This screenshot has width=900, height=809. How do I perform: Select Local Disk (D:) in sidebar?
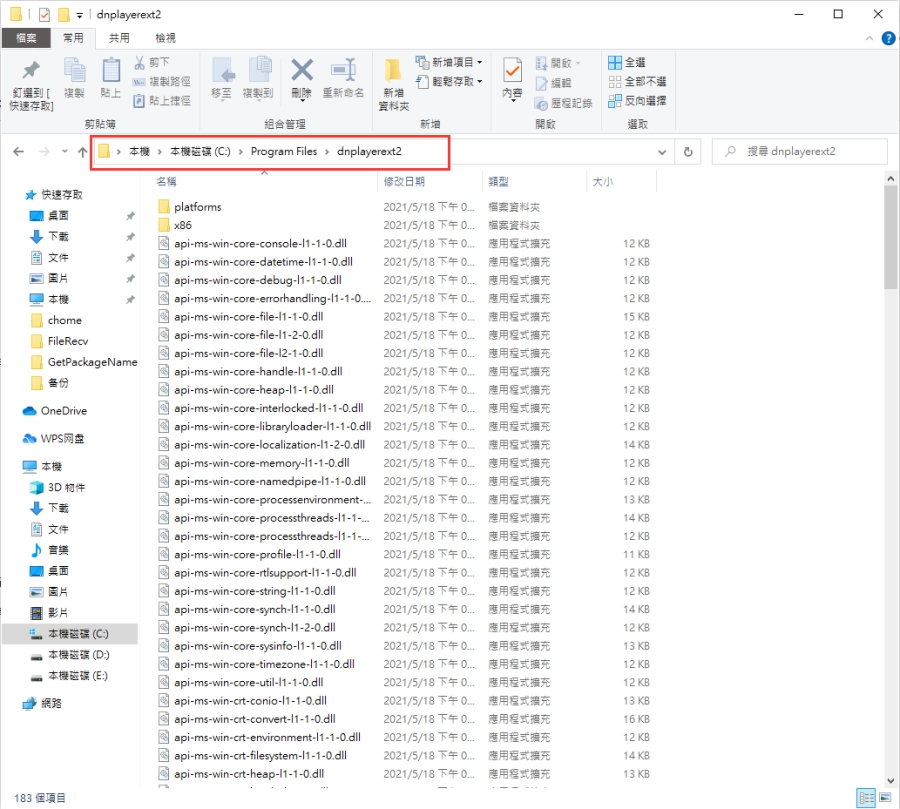[x=69, y=655]
